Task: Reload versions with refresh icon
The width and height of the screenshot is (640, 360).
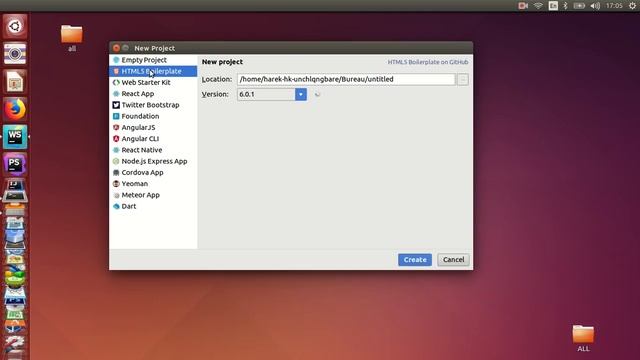Action: 317,94
